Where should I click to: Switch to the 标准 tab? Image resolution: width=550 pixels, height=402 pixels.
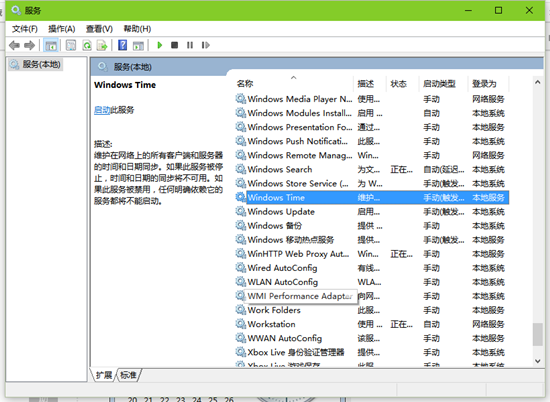click(x=128, y=375)
